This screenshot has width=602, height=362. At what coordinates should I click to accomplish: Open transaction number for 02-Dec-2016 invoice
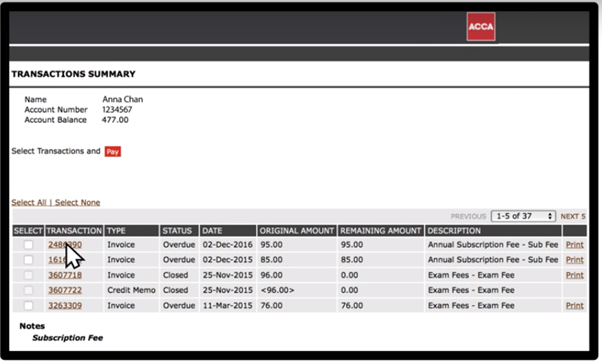coord(65,245)
